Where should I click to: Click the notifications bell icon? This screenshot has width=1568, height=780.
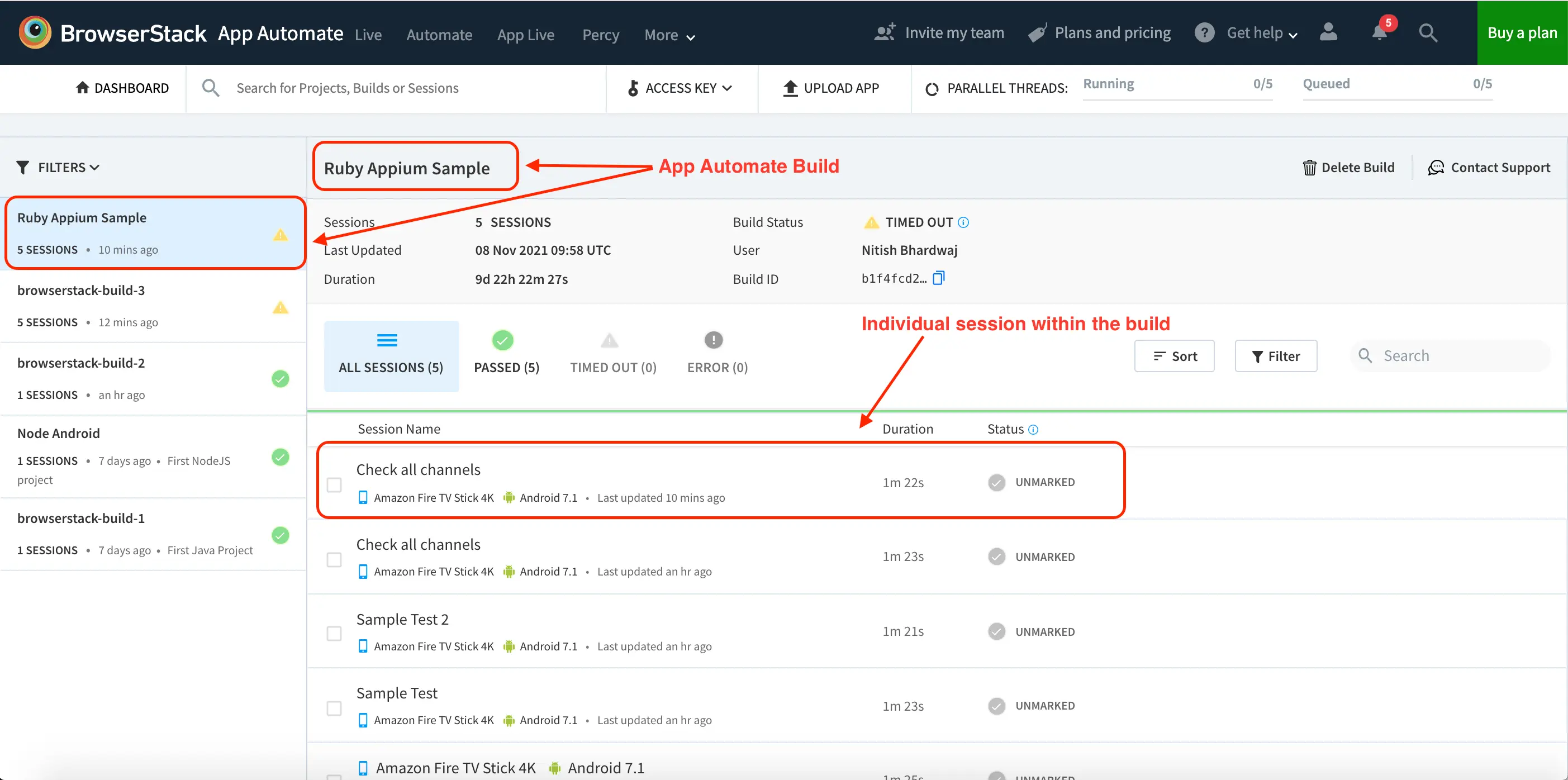tap(1379, 33)
